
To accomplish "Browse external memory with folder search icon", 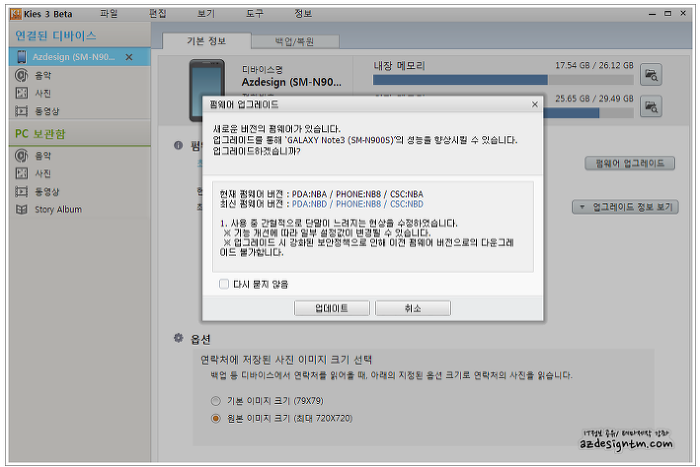I will [651, 107].
